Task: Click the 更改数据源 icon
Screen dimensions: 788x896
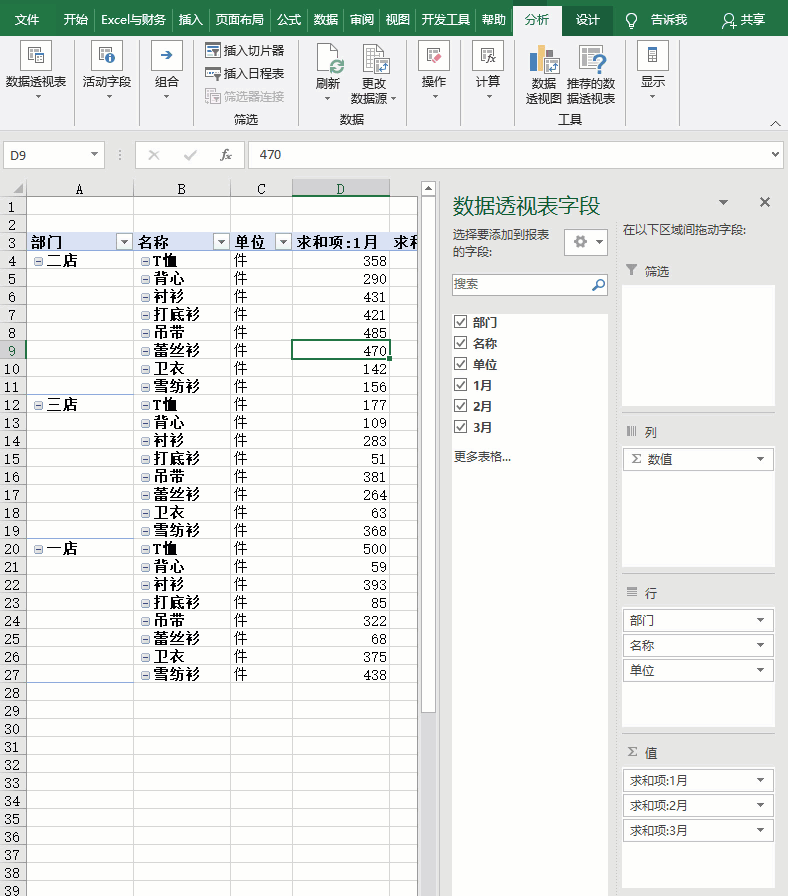Action: [375, 58]
